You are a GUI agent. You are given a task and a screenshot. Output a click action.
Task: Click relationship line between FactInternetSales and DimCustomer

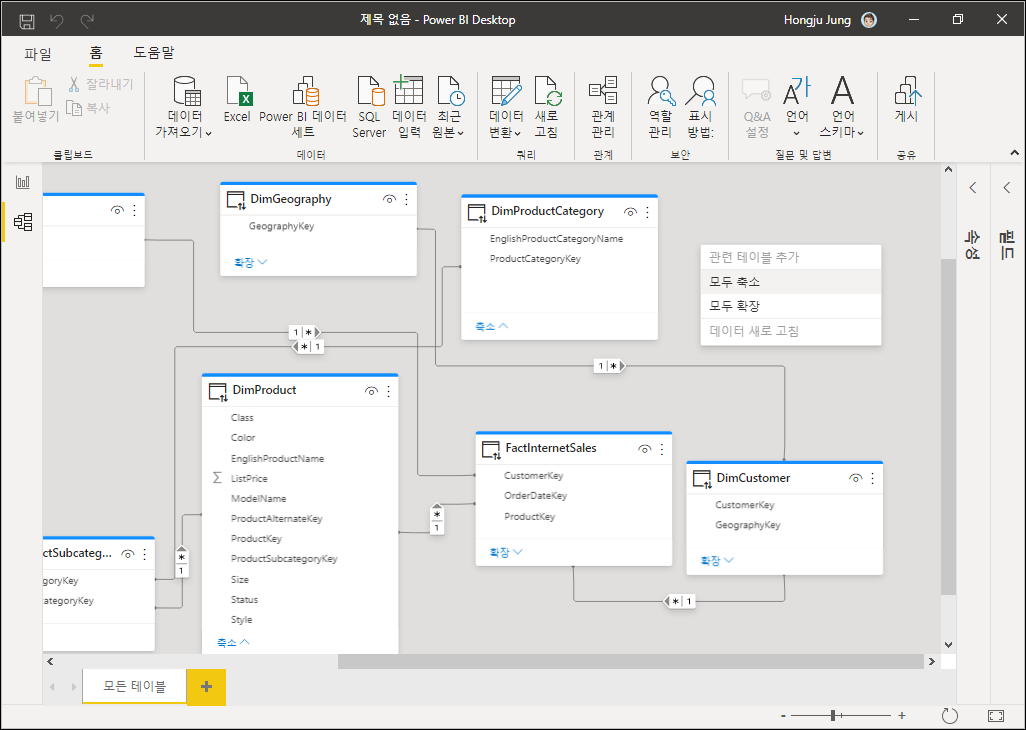pyautogui.click(x=679, y=601)
